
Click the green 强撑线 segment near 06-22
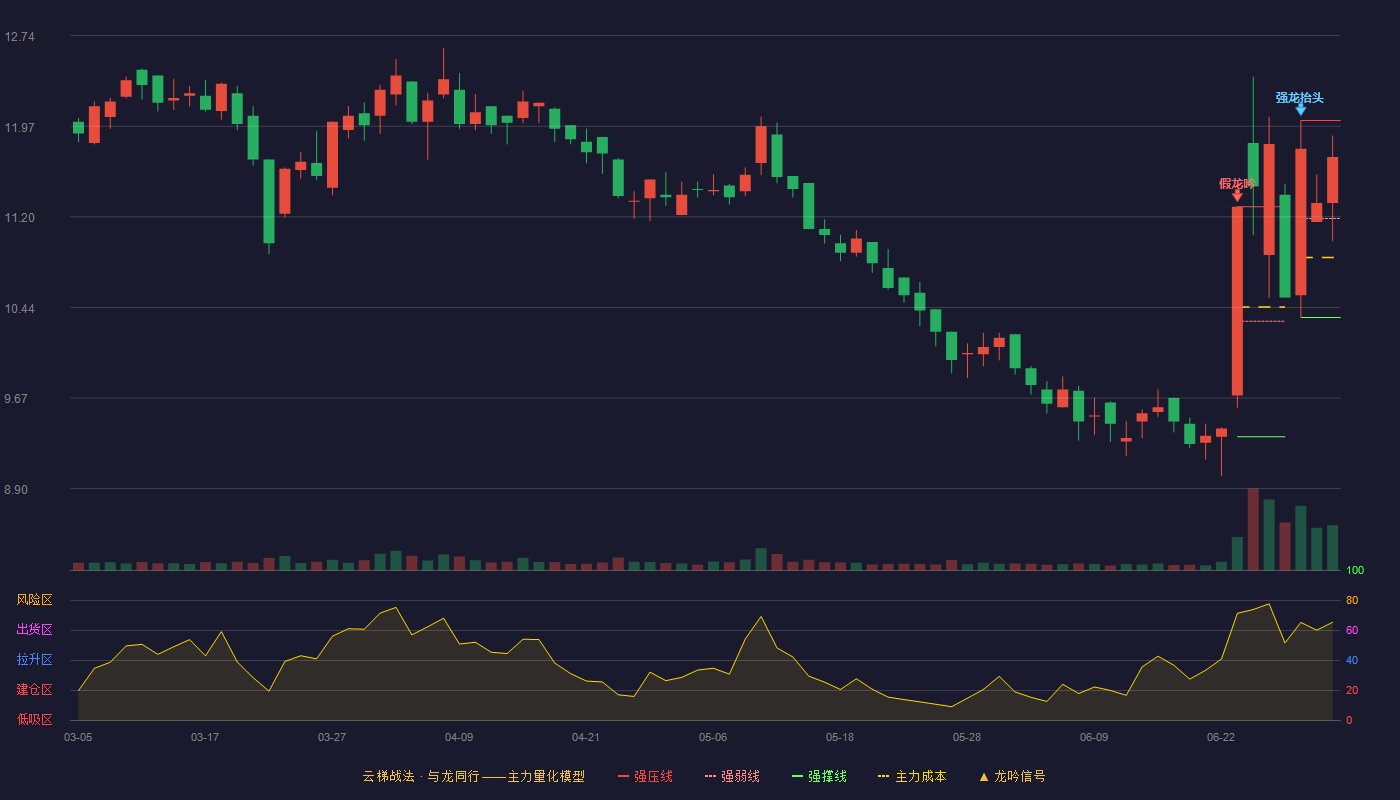[x=1261, y=437]
